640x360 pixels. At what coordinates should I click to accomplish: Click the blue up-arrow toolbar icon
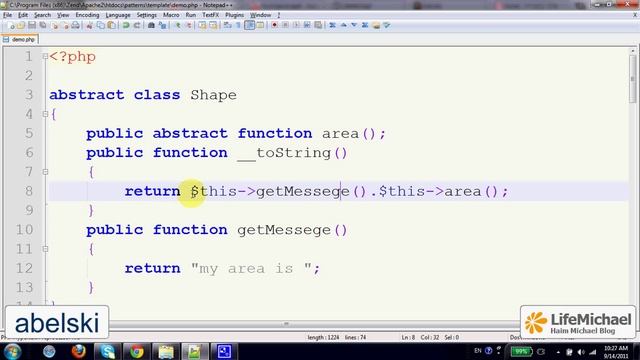pos(343,25)
